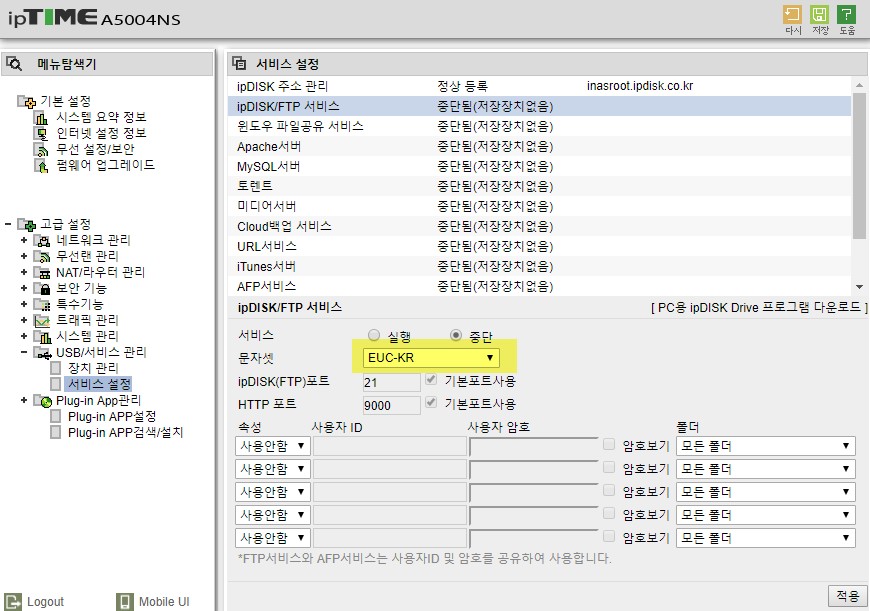This screenshot has width=870, height=611.
Task: Click the 적용 apply button
Action: coord(847,595)
